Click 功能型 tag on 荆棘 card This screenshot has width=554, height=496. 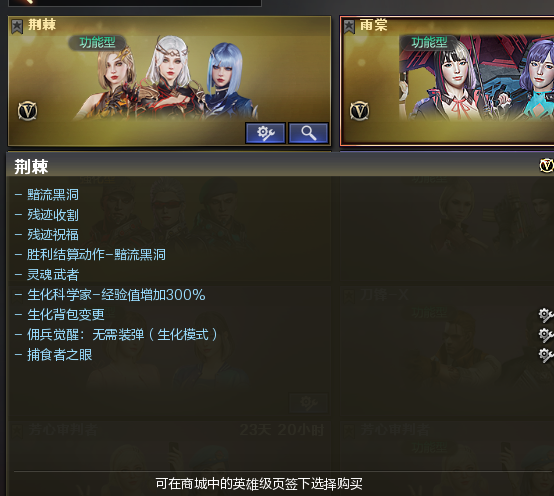click(x=97, y=43)
